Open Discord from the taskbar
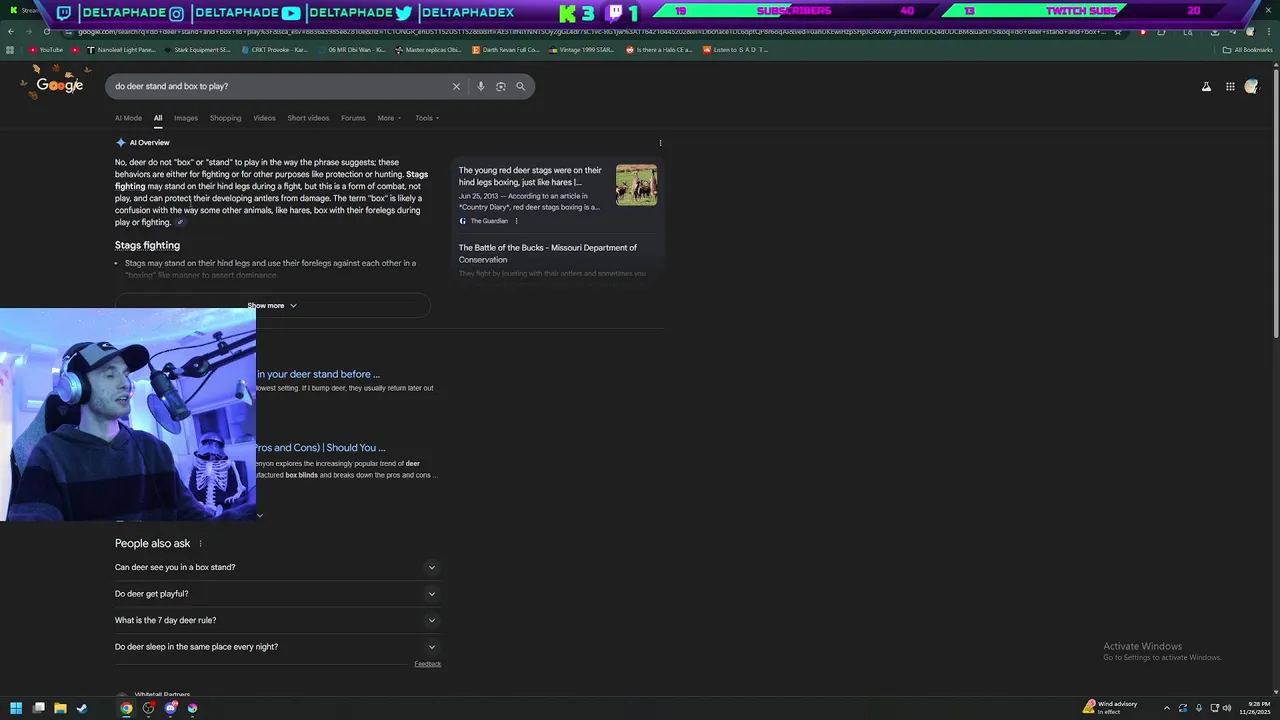Image resolution: width=1280 pixels, height=720 pixels. [170, 708]
